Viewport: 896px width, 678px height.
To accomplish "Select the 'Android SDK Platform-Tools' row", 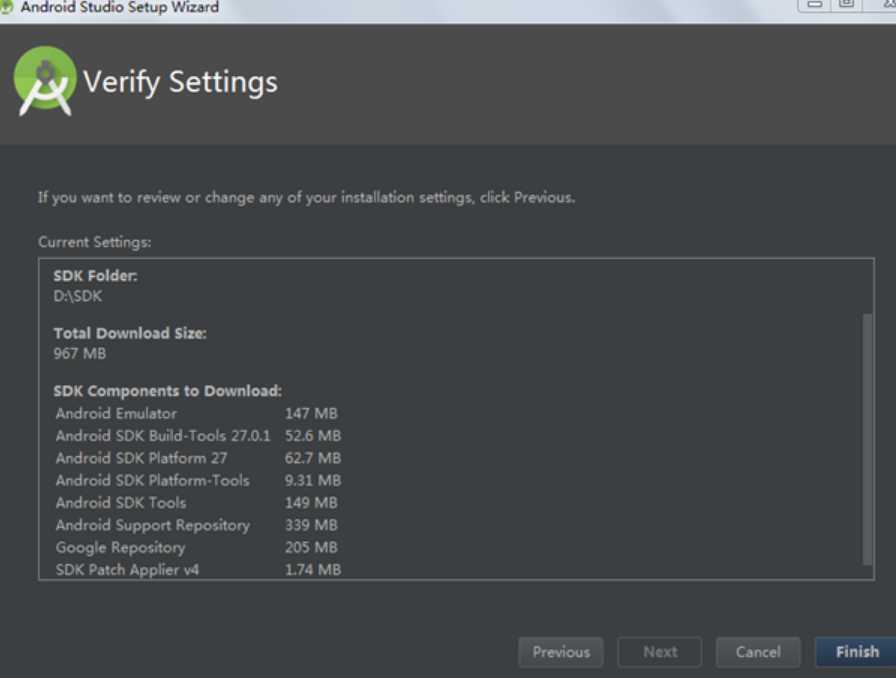I will point(198,480).
